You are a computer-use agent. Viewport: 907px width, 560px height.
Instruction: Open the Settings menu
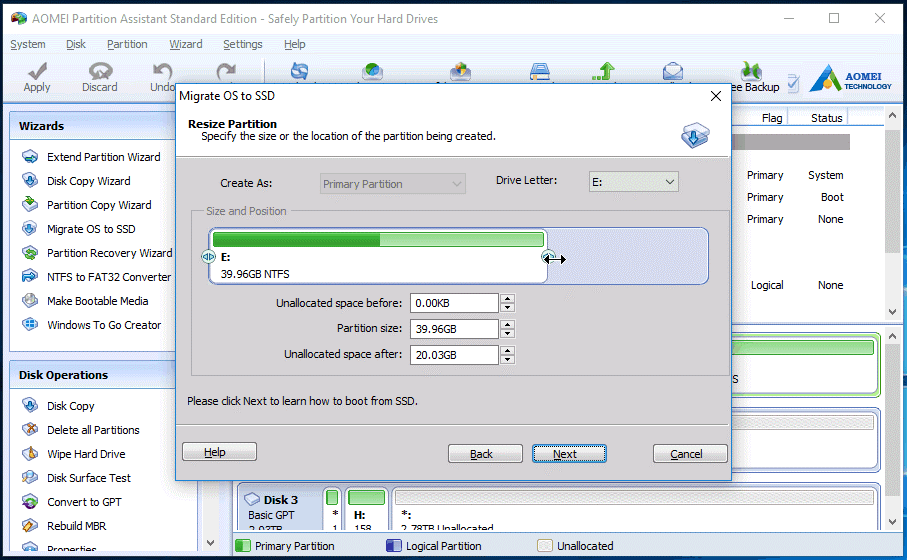point(243,44)
